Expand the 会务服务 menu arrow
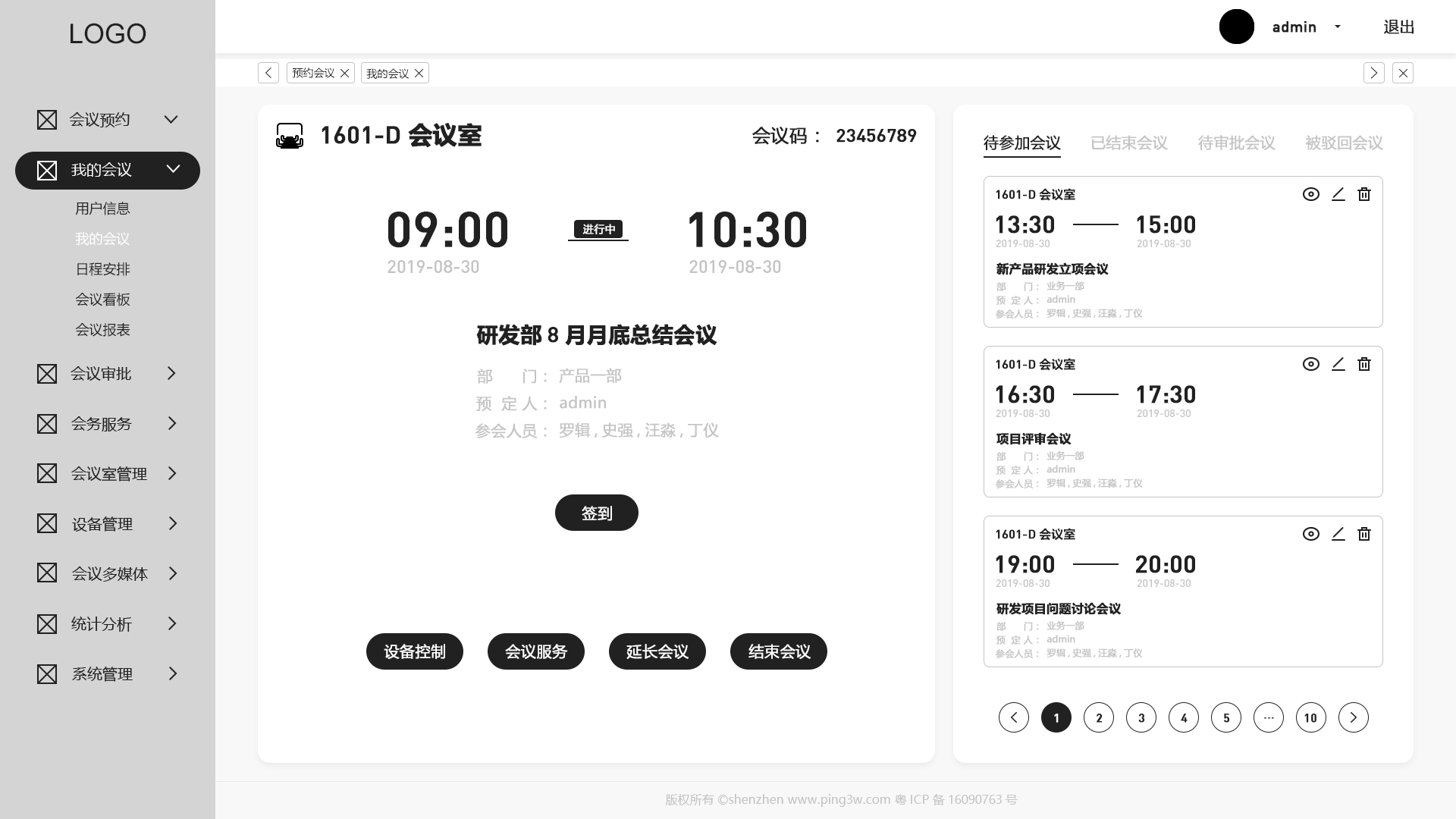Screen dimensions: 1456x819 172,423
